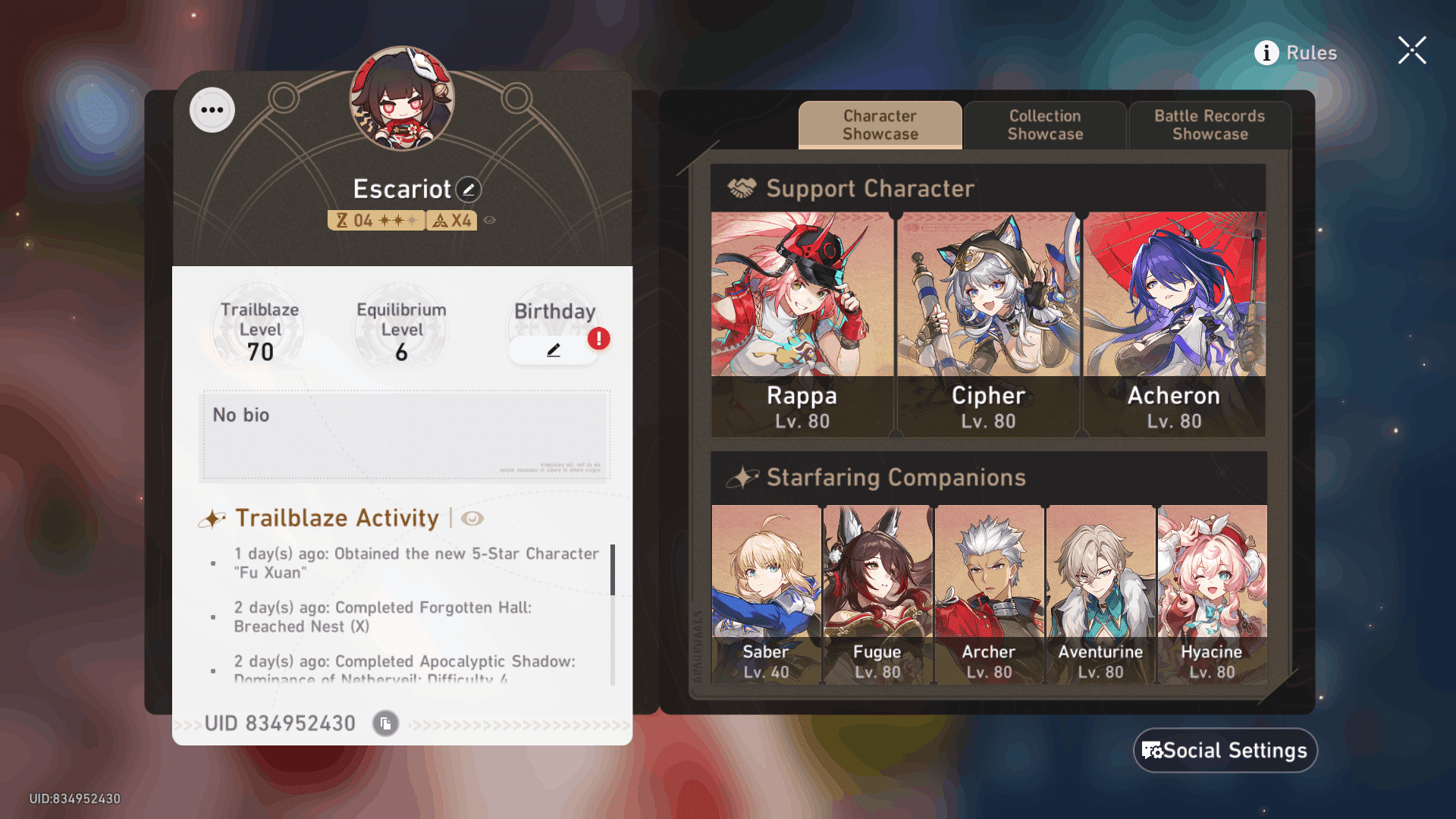1456x819 pixels.
Task: Select the Character Showcase tab
Action: pos(880,125)
